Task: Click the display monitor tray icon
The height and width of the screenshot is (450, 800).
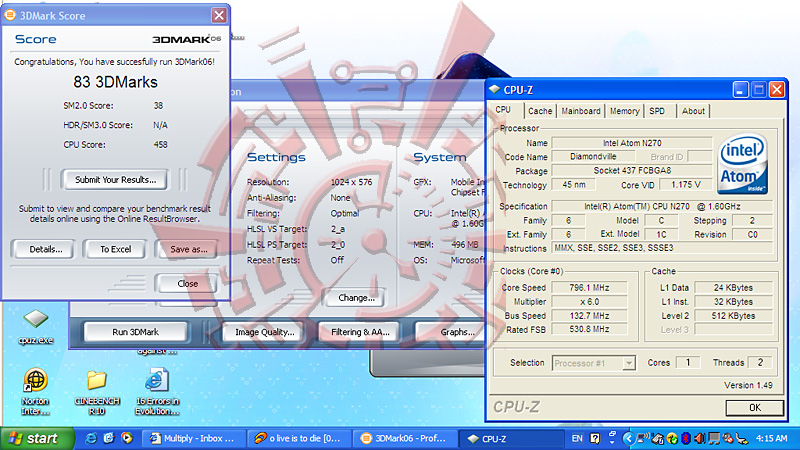Action: click(714, 438)
